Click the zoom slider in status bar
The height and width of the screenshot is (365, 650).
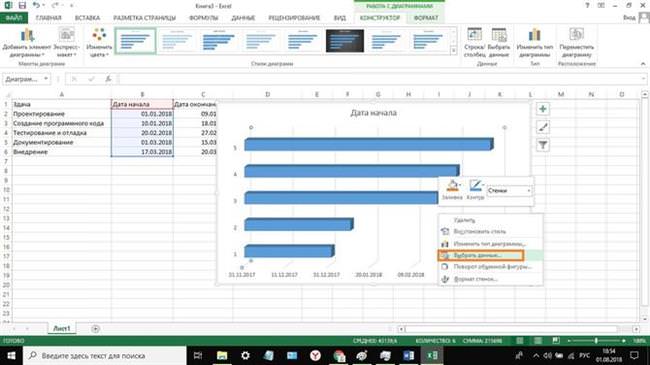point(596,341)
